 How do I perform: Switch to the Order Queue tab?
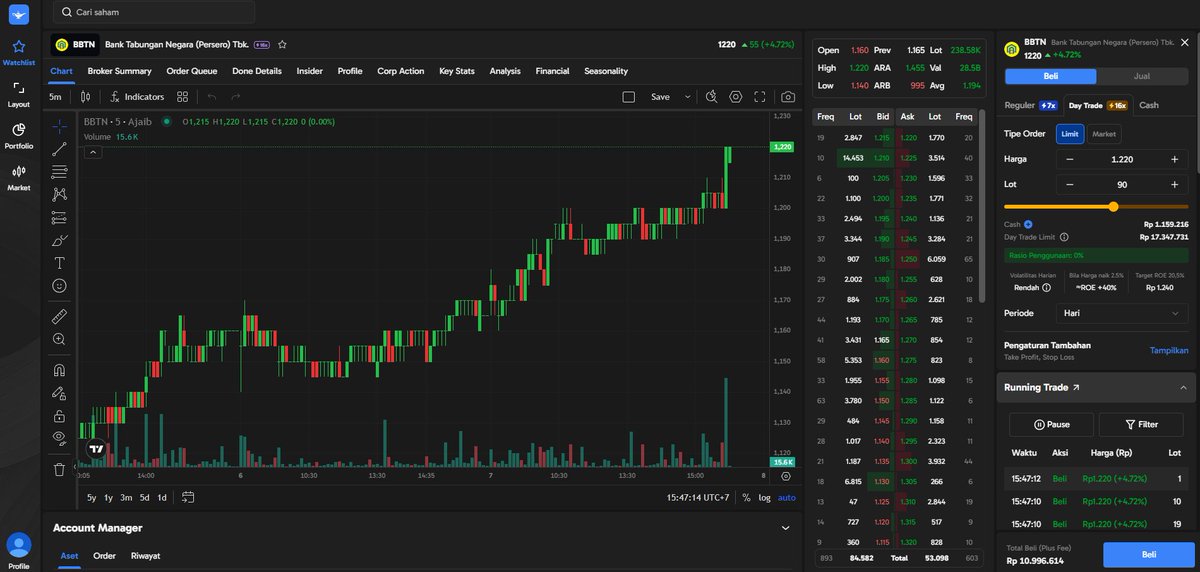pyautogui.click(x=192, y=71)
